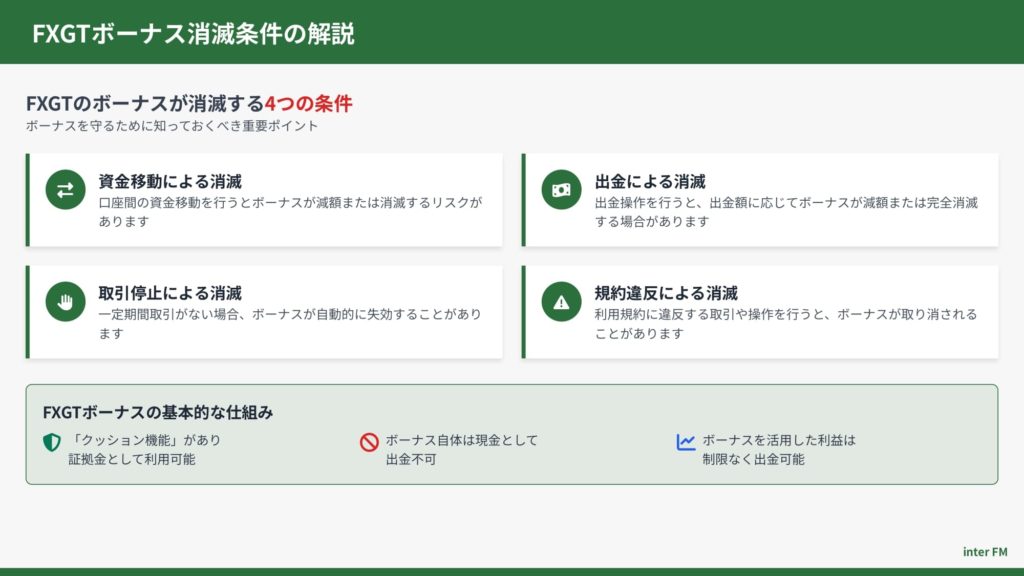This screenshot has width=1024, height=576.
Task: Select the 規約違反による消滅 card title
Action: pyautogui.click(x=666, y=293)
